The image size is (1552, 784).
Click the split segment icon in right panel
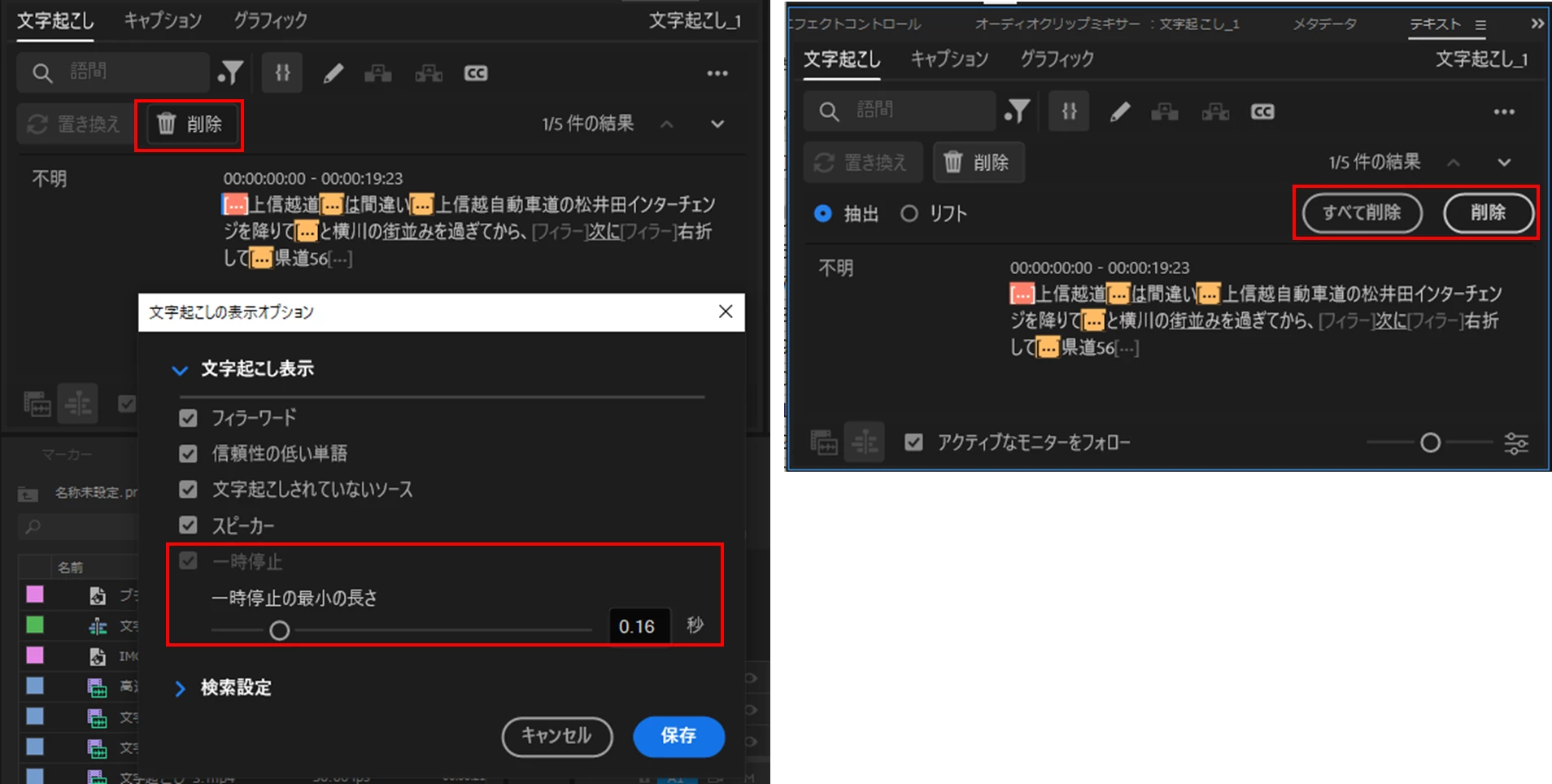pos(1215,112)
